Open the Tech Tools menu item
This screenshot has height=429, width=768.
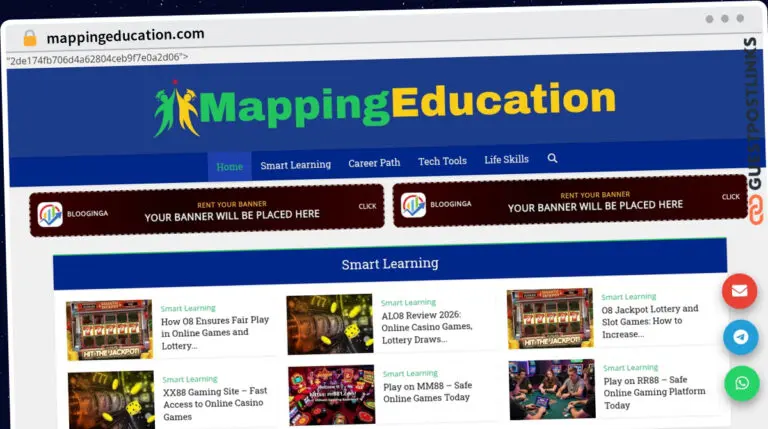point(442,161)
